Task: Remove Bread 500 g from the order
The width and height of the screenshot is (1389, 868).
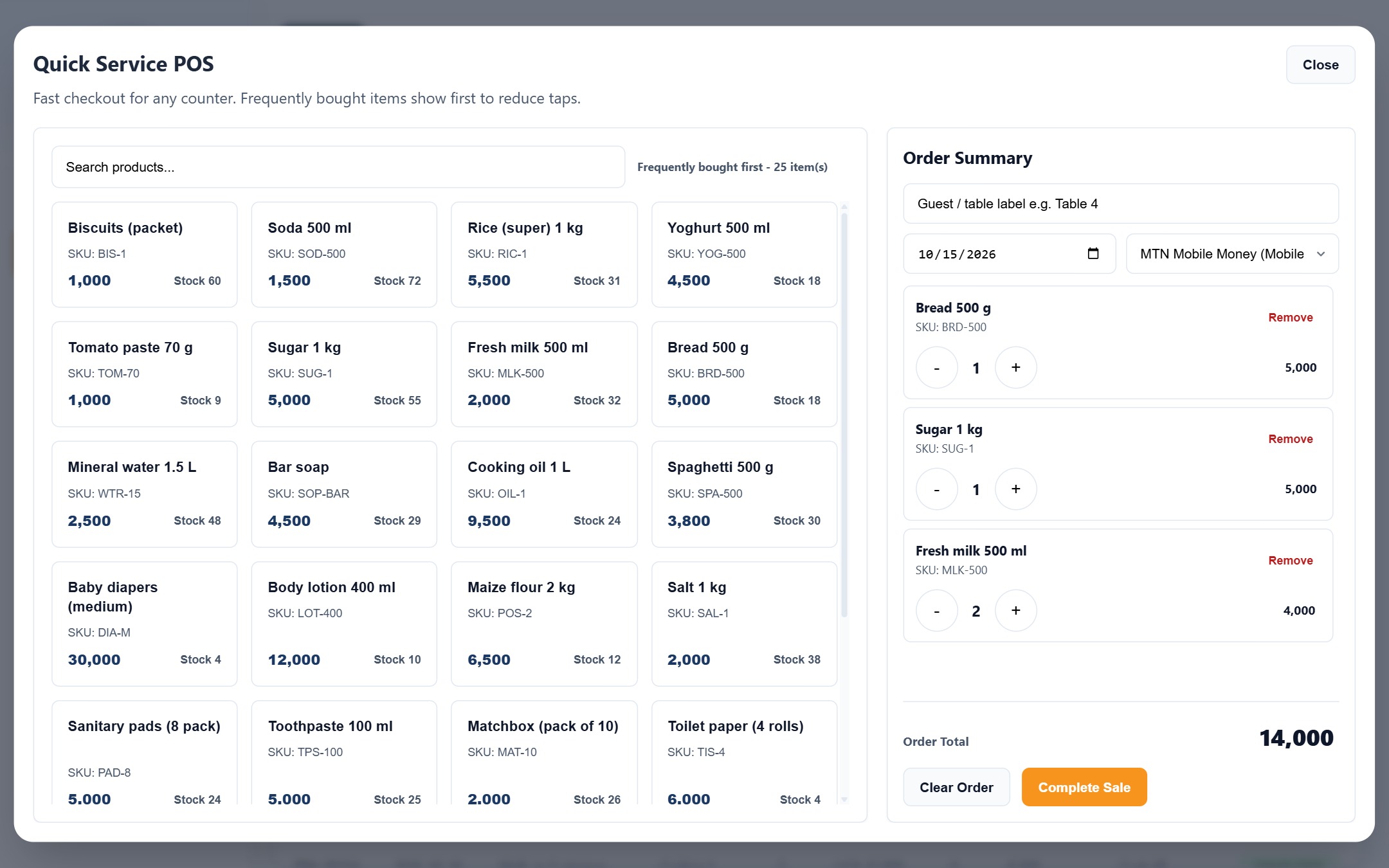Action: 1290,318
